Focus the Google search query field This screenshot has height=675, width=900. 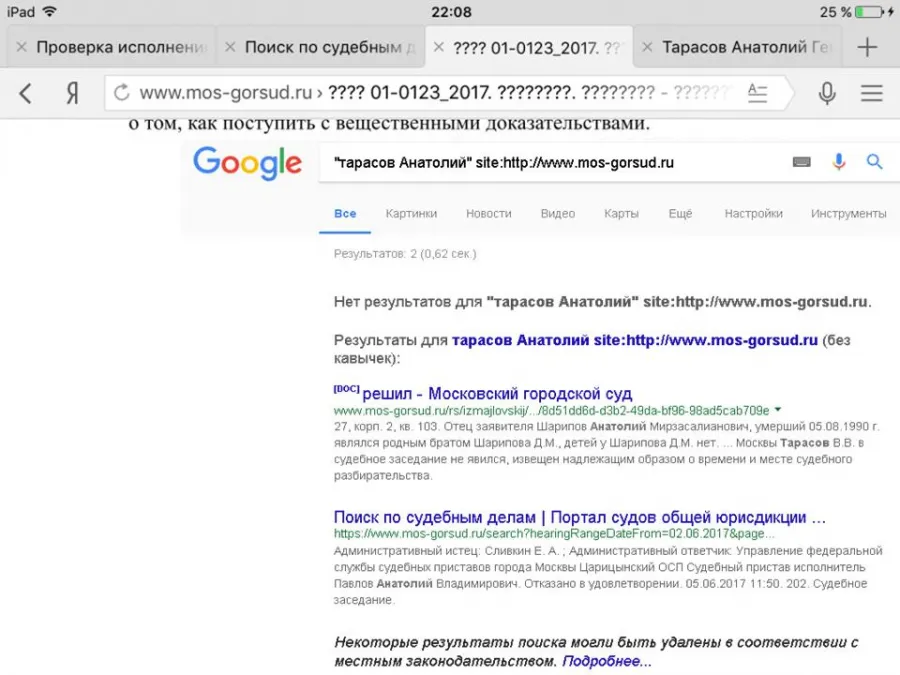(x=551, y=162)
